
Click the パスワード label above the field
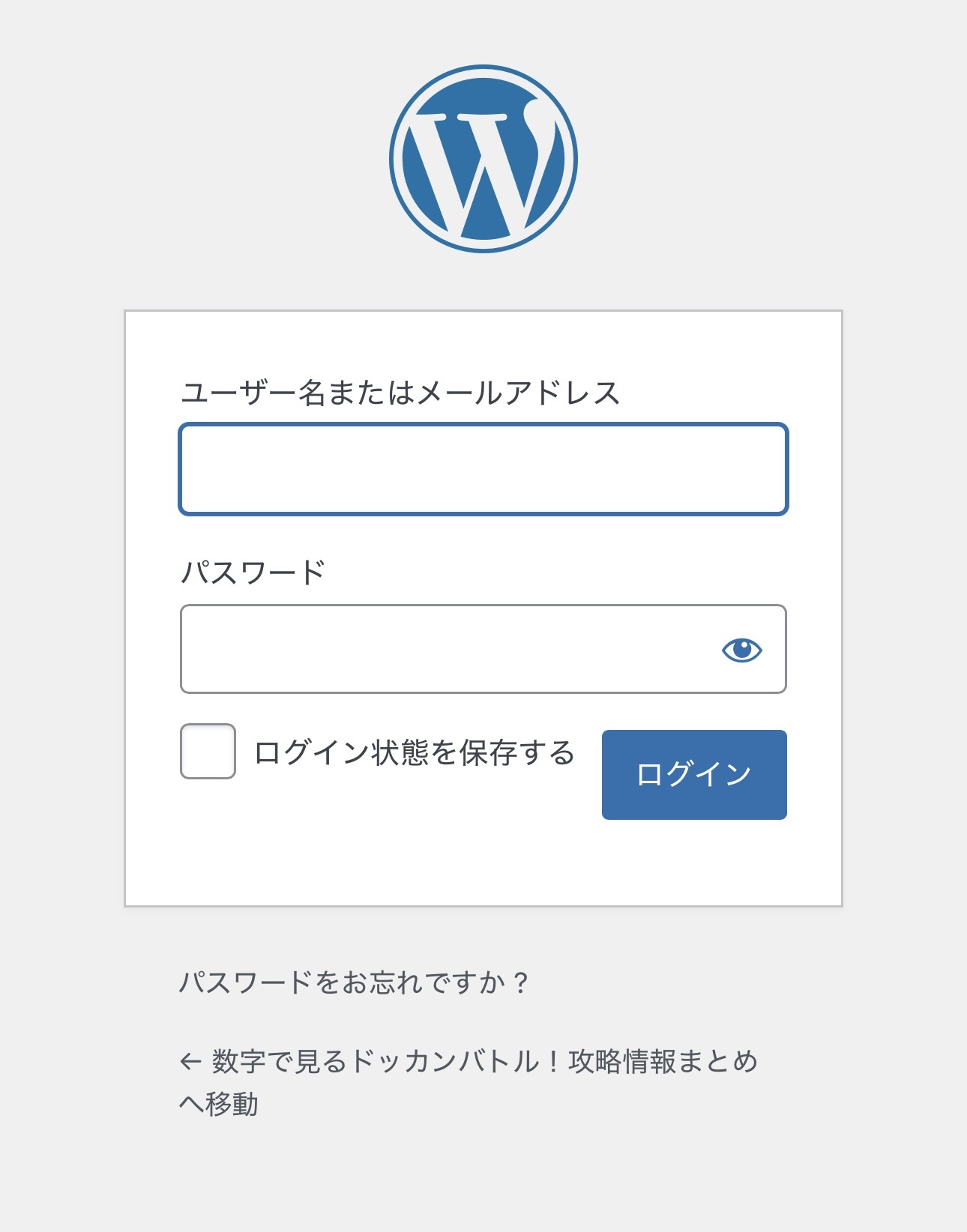(253, 573)
